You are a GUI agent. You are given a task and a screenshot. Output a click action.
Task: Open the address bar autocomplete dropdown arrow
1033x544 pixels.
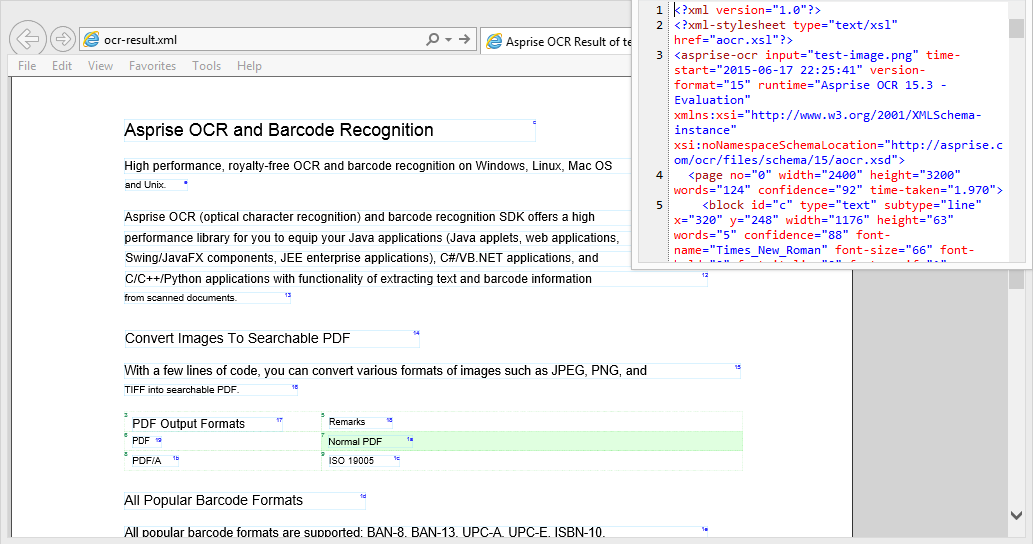[449, 40]
